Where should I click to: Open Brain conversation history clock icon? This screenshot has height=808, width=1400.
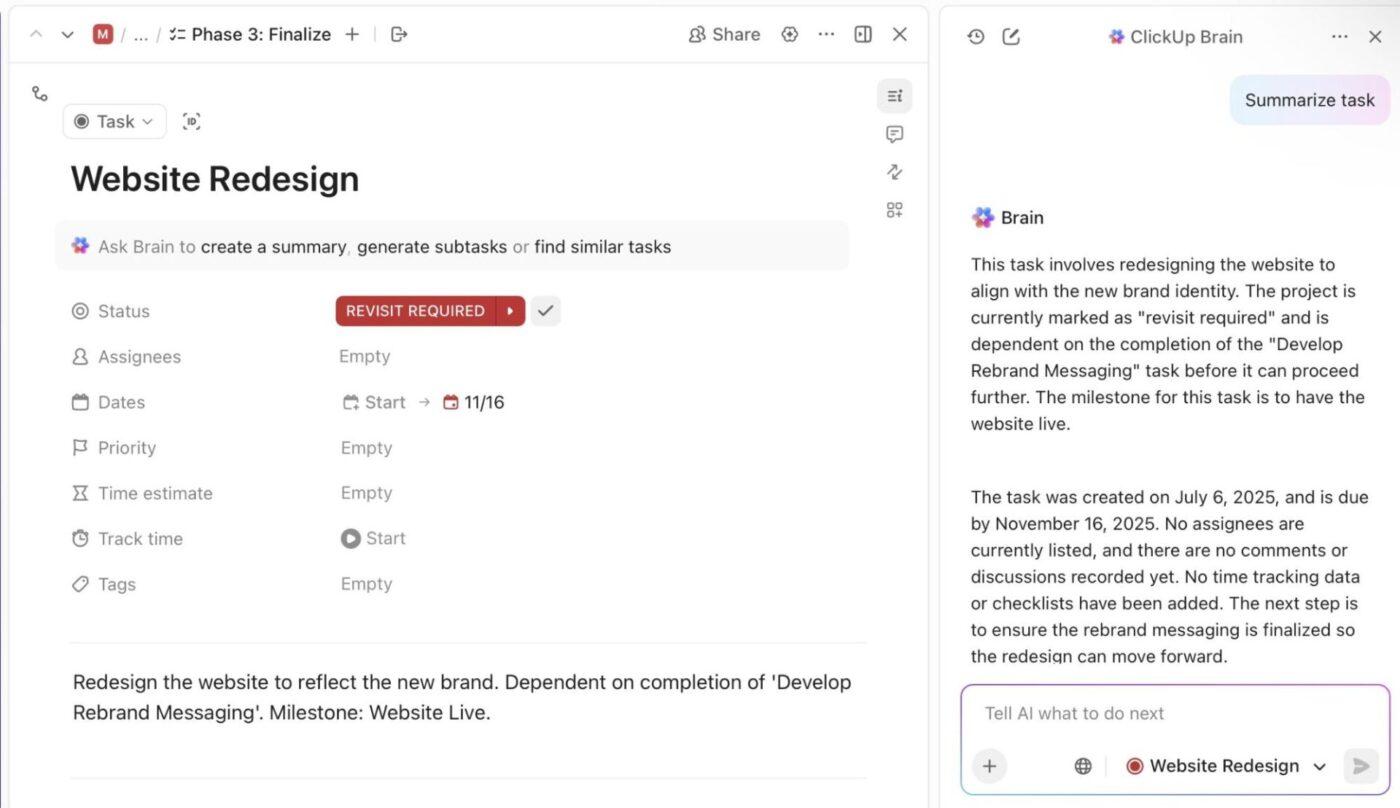pos(975,36)
